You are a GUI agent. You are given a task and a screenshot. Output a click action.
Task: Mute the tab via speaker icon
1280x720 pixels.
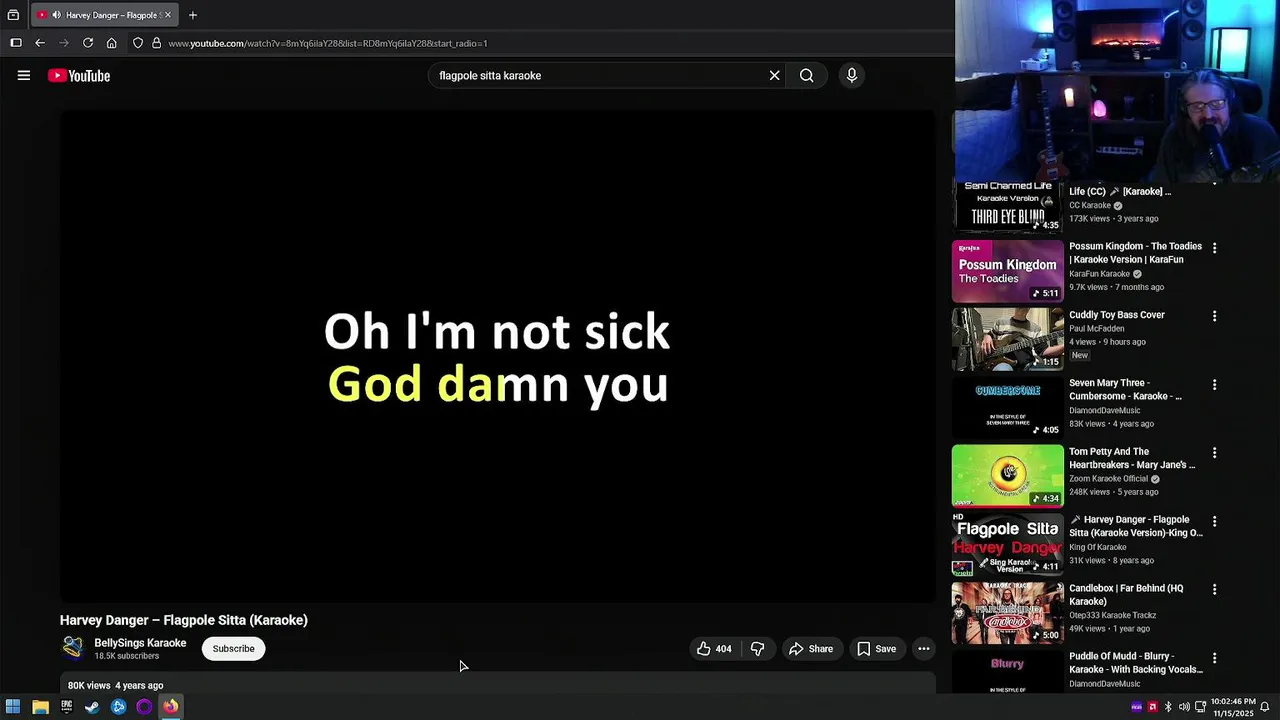tap(56, 15)
